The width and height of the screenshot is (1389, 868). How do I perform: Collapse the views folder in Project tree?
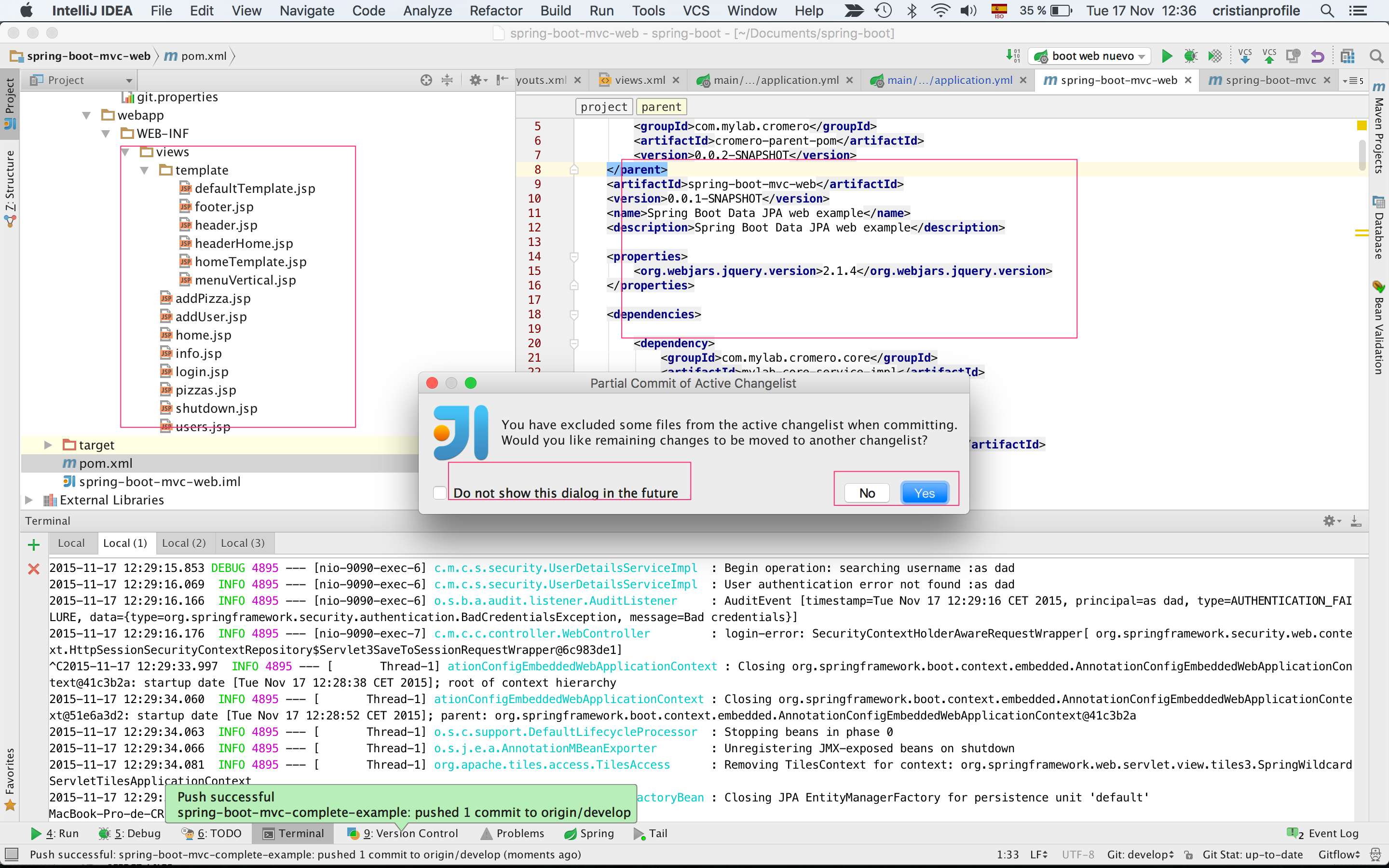coord(126,151)
